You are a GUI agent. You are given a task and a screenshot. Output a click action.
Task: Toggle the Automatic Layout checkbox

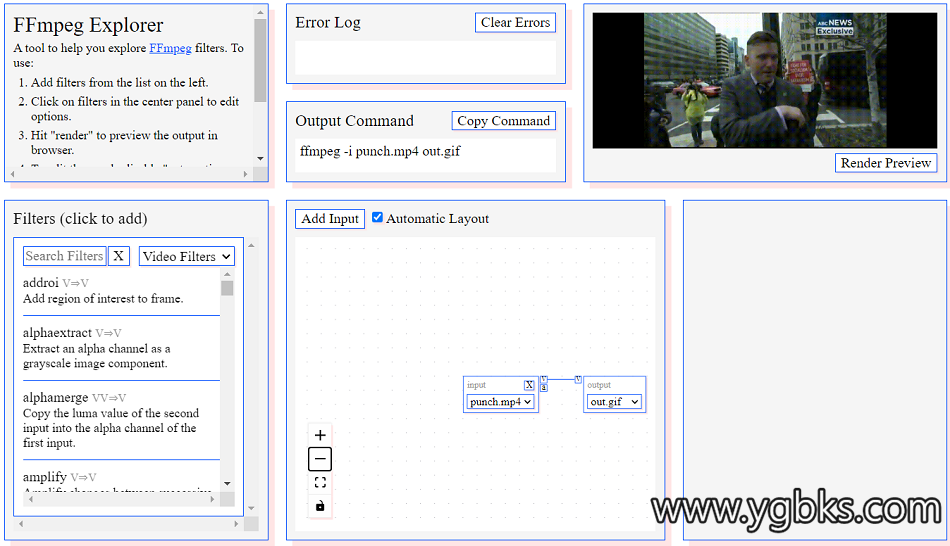coord(377,218)
